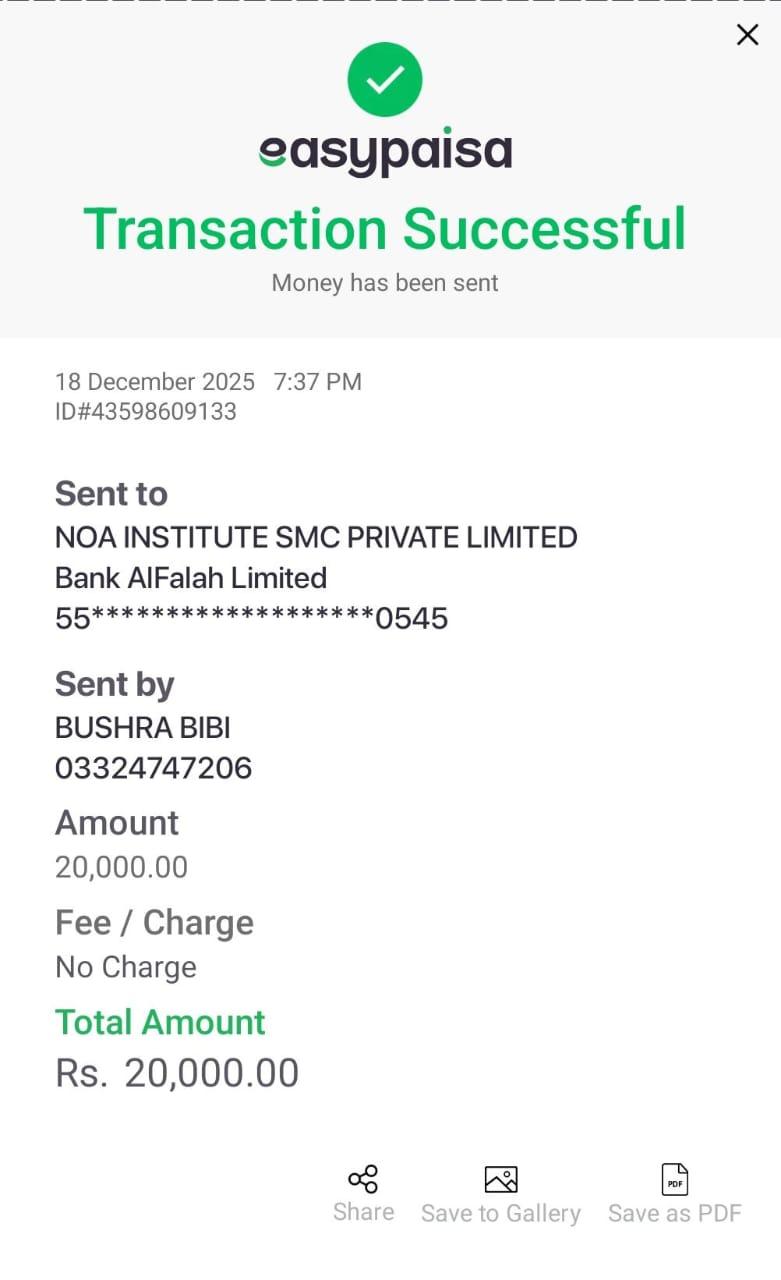This screenshot has height=1280, width=781.
Task: Tap the Share icon
Action: point(363,1179)
